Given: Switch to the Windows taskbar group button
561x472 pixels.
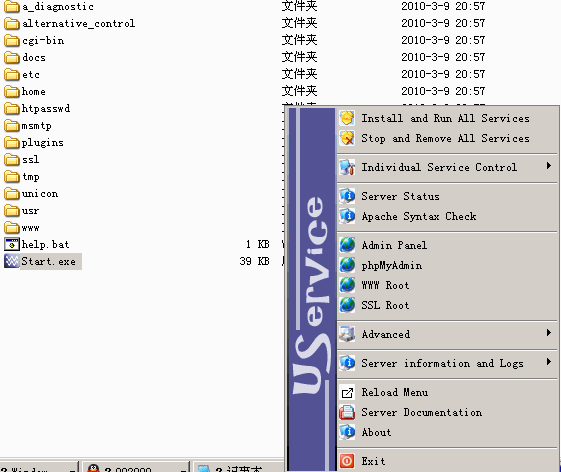Looking at the screenshot, I should pyautogui.click(x=39, y=467).
